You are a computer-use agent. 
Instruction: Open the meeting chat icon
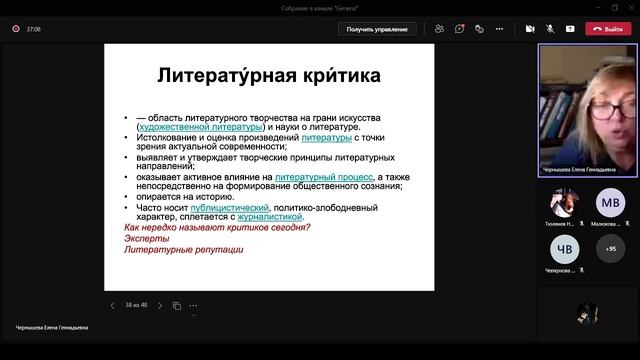[x=460, y=29]
